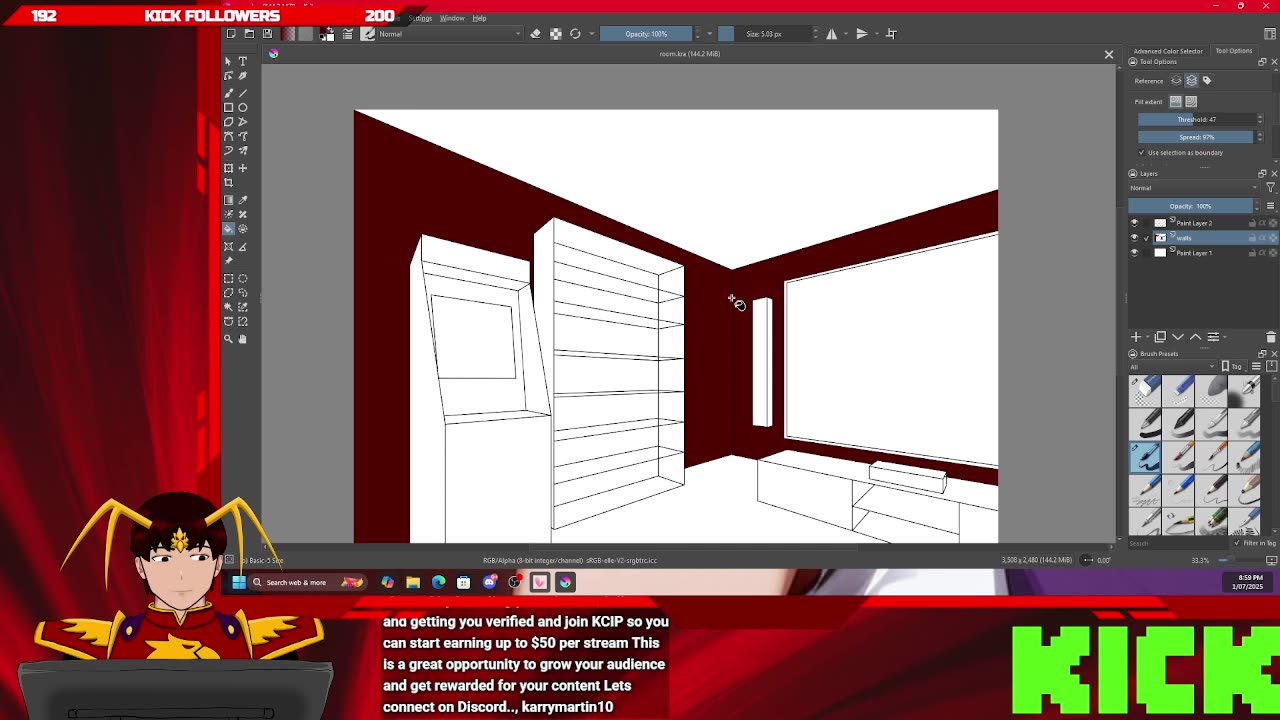Save the document with the floppy icon
This screenshot has height=720, width=1280.
tap(267, 34)
